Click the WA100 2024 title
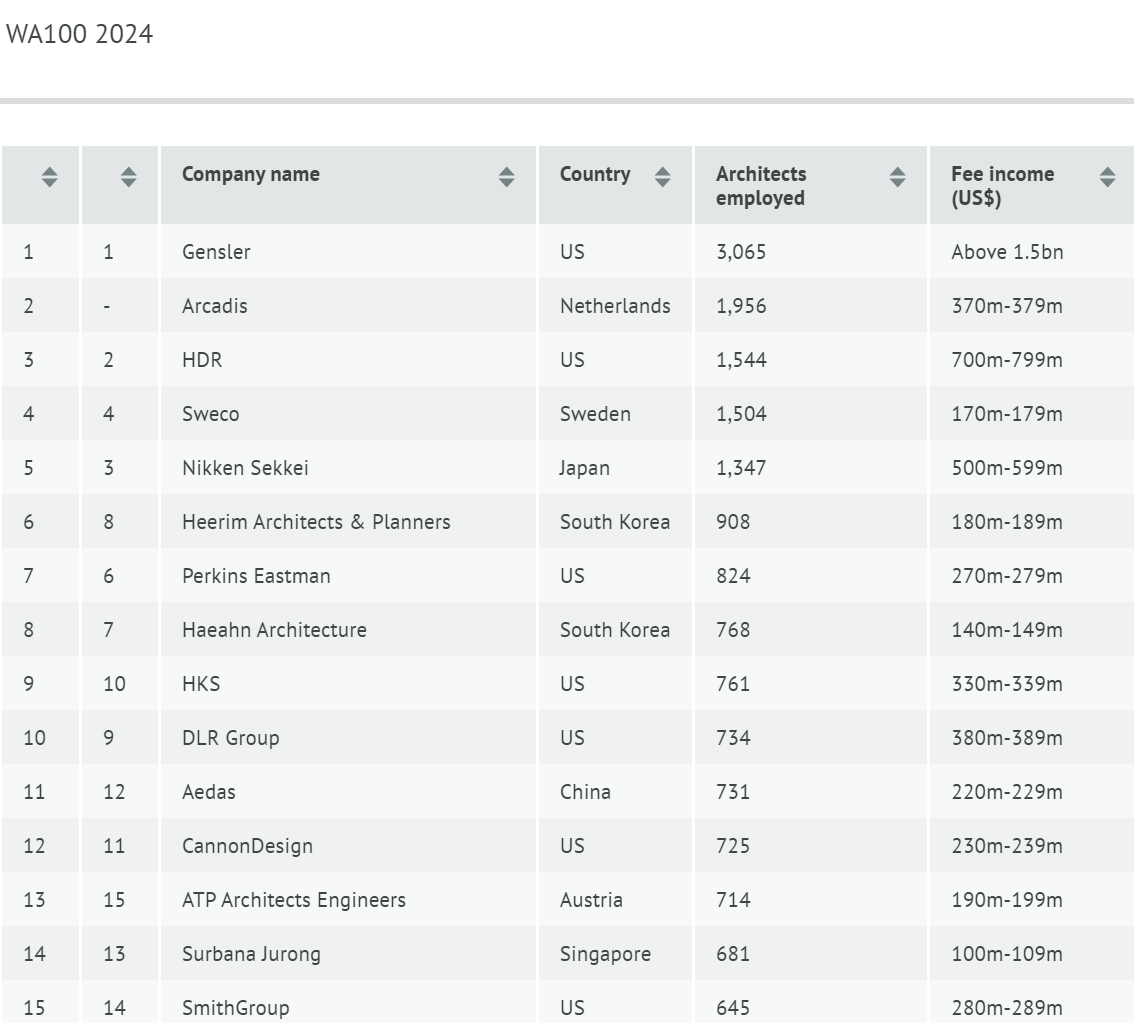 (x=80, y=34)
